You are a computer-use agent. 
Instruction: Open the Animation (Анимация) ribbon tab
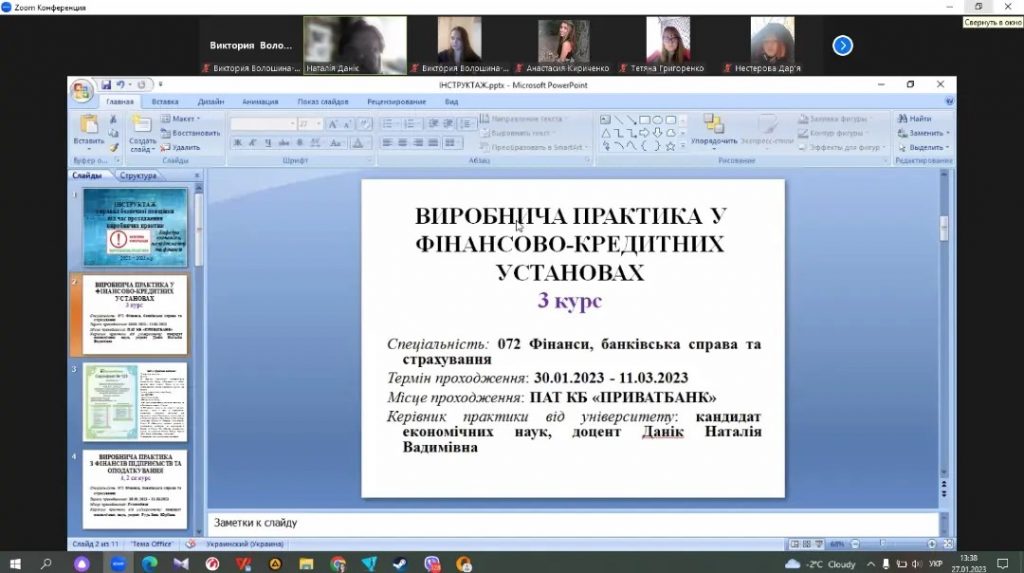click(x=260, y=102)
